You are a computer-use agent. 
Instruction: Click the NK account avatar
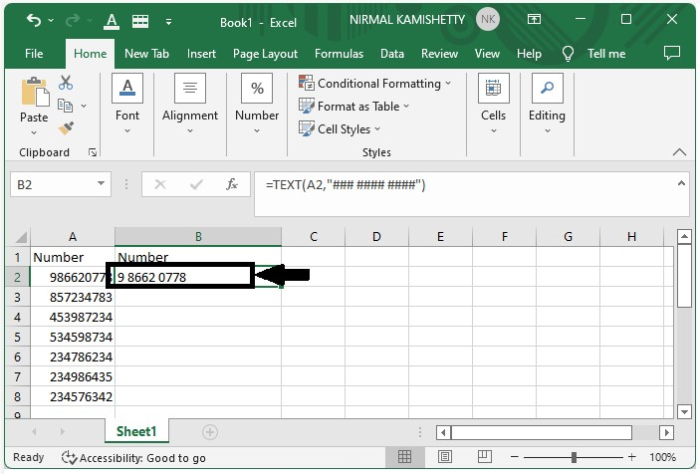tap(488, 20)
